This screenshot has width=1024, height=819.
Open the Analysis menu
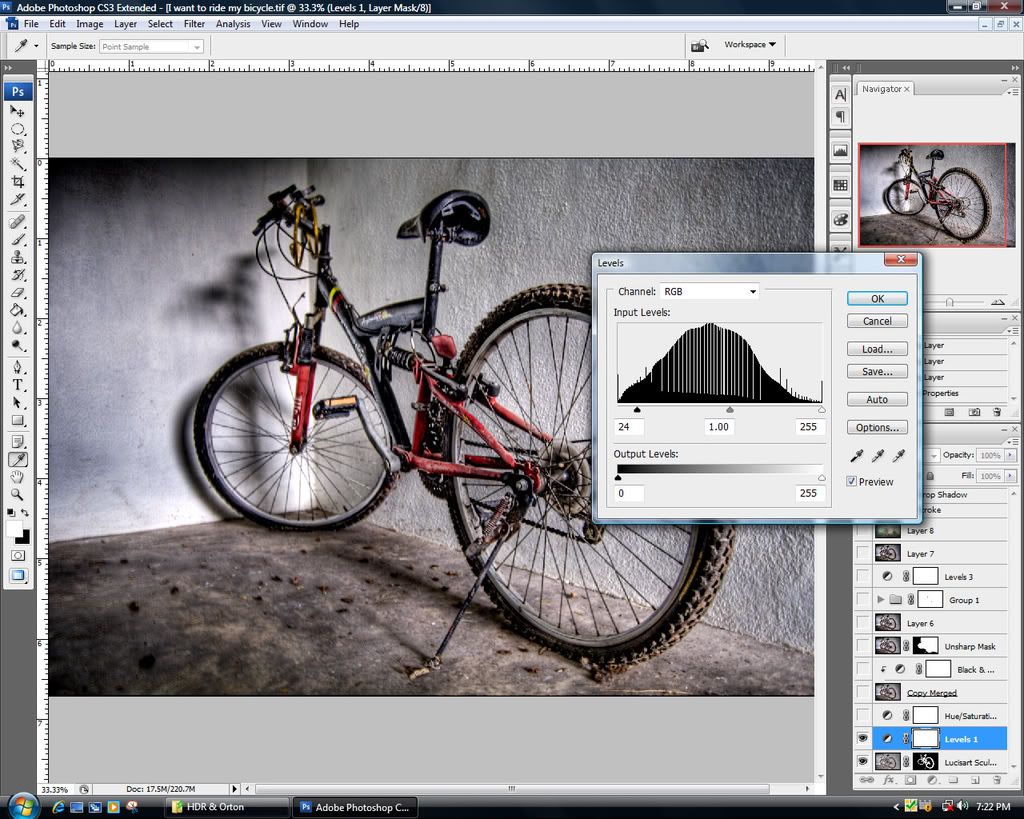233,24
